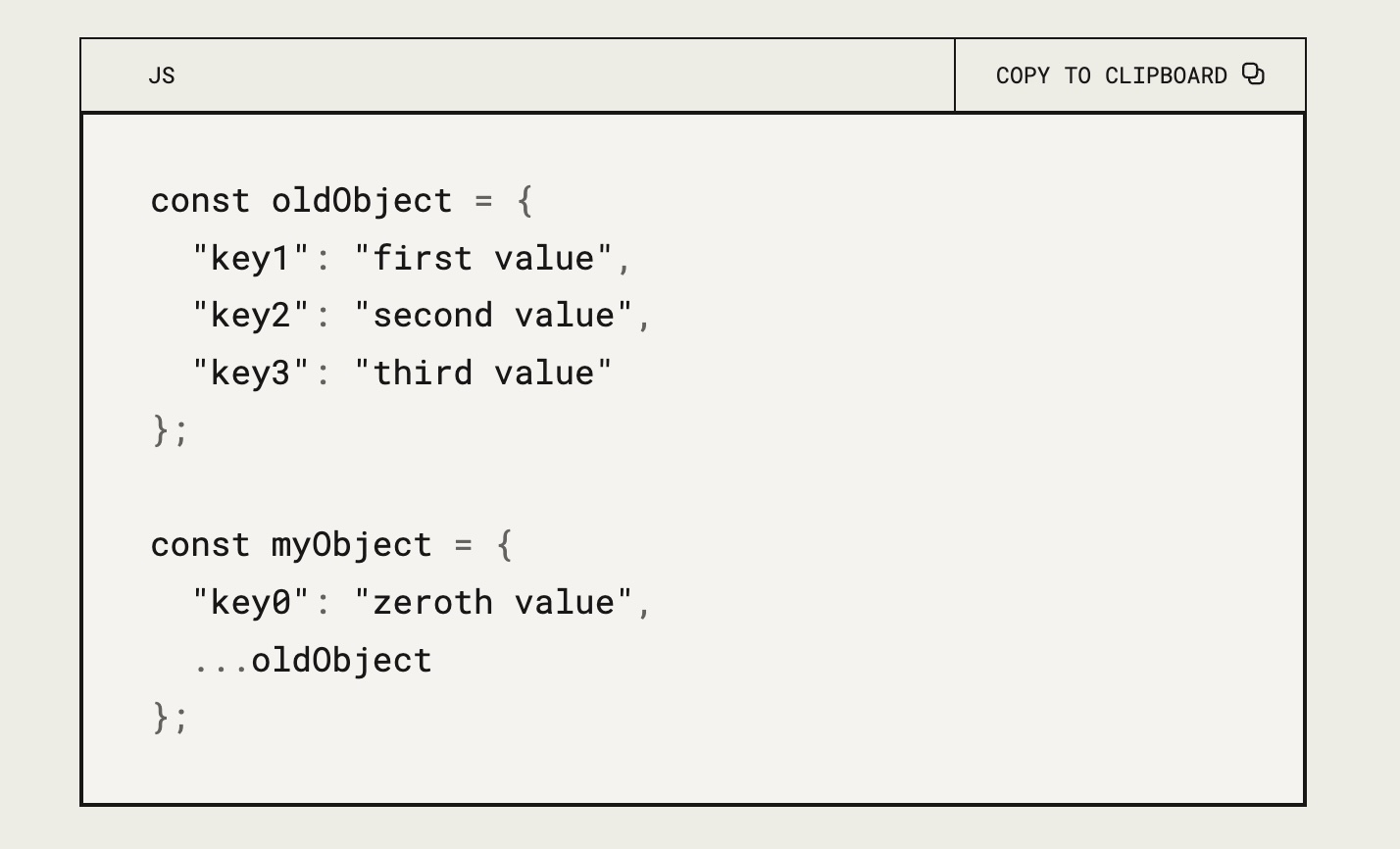Click the second const keyword
The height and width of the screenshot is (849, 1400).
pyautogui.click(x=201, y=545)
